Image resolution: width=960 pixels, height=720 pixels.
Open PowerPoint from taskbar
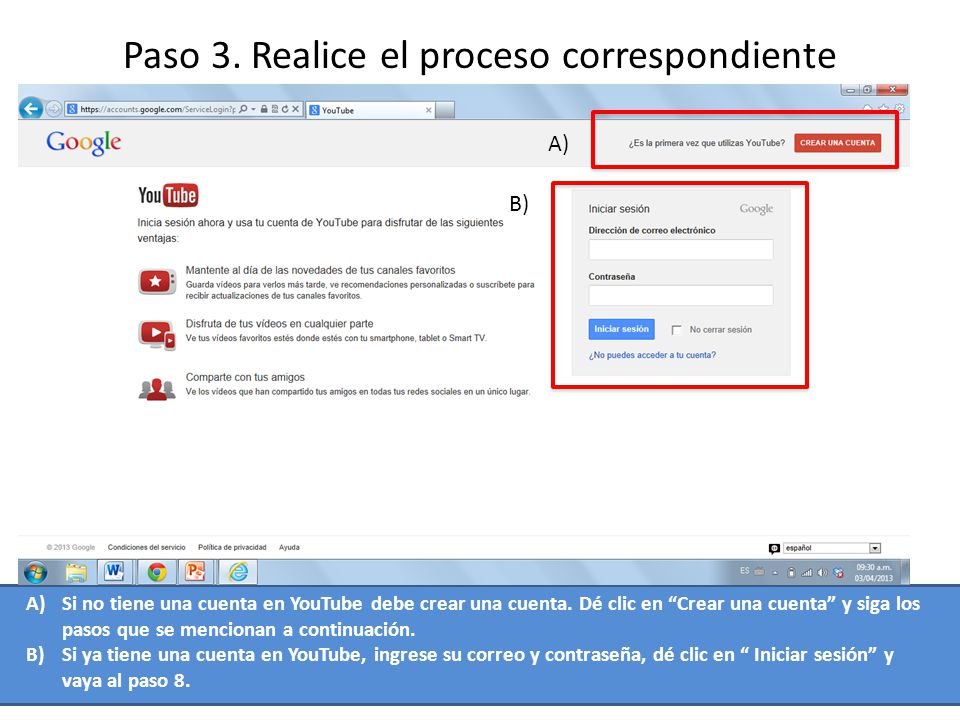[195, 572]
